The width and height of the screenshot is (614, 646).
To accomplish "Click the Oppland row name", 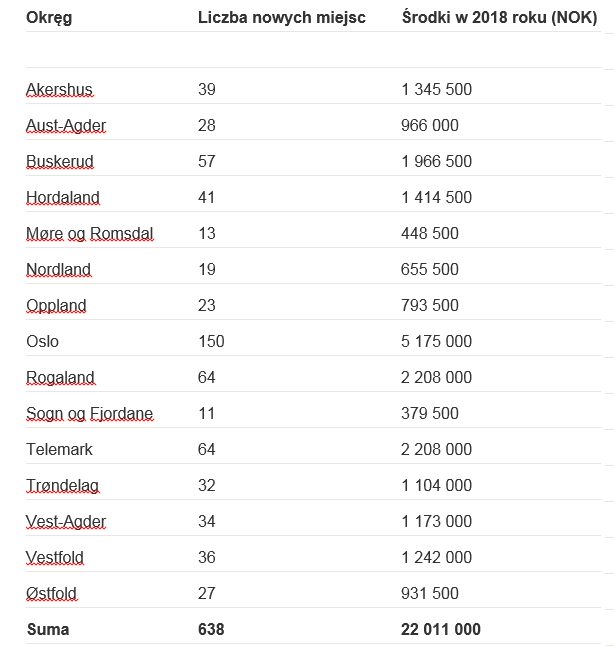I will click(x=56, y=306).
